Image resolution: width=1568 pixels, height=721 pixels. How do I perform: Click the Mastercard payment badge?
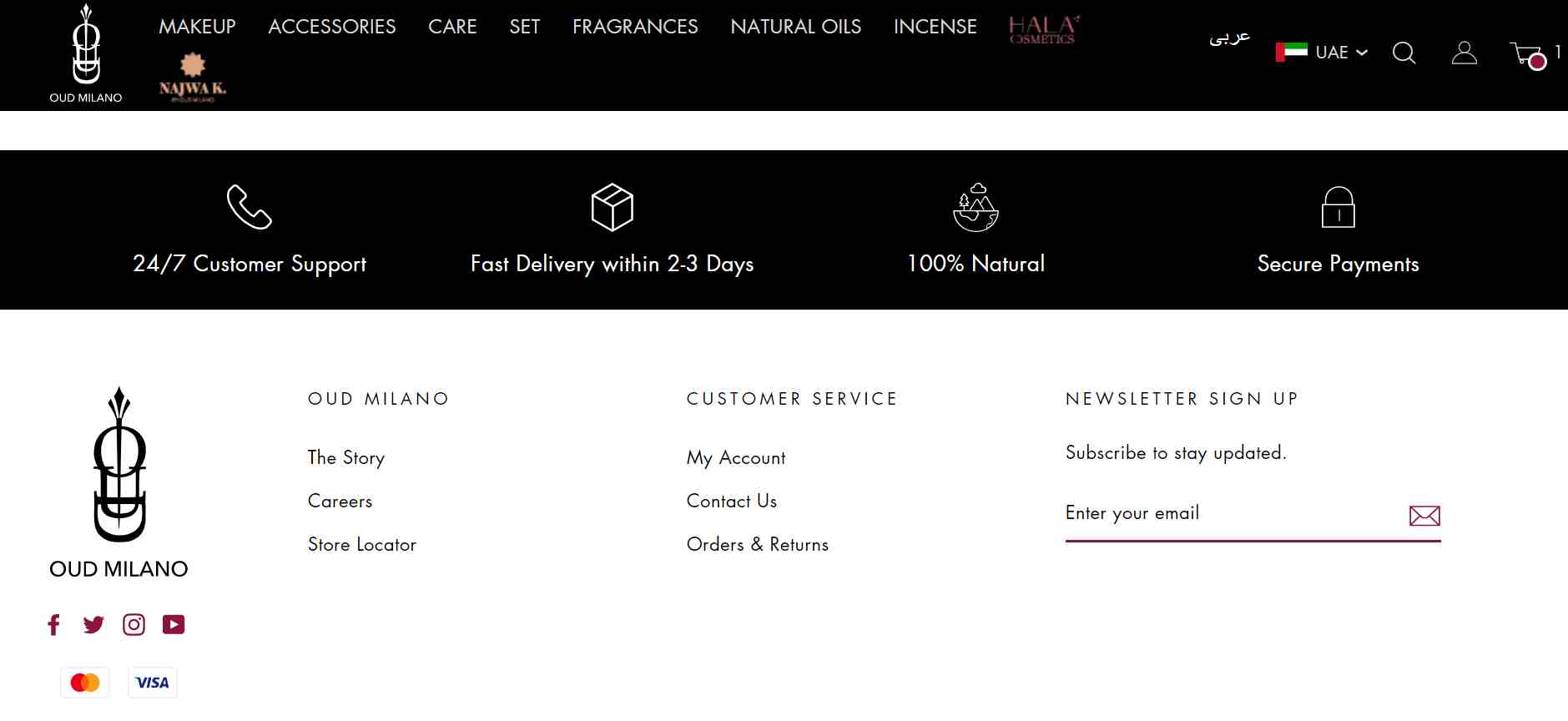[x=85, y=683]
